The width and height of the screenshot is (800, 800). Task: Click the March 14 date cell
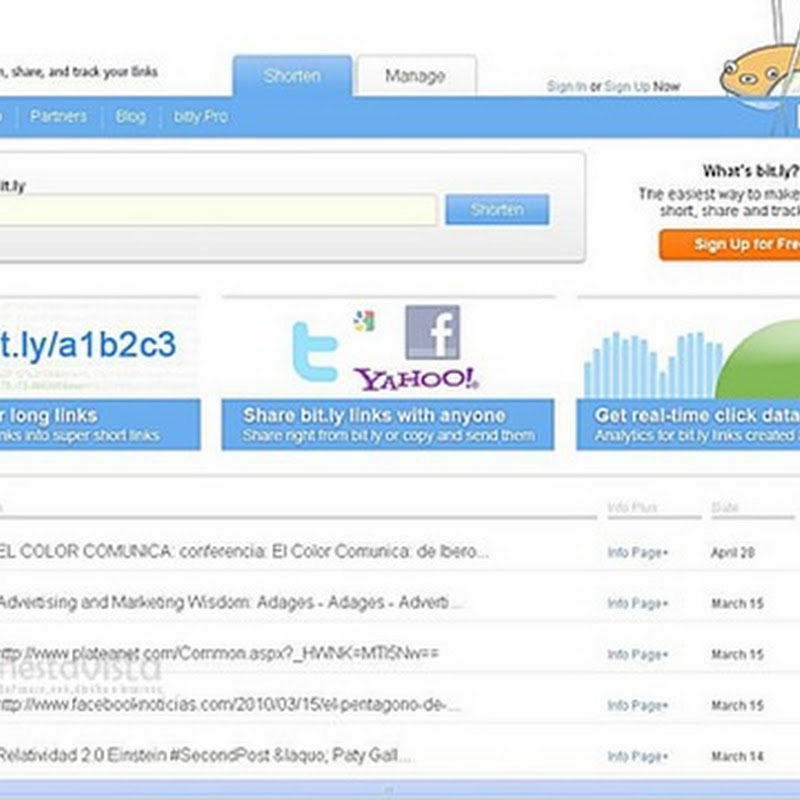tap(738, 757)
